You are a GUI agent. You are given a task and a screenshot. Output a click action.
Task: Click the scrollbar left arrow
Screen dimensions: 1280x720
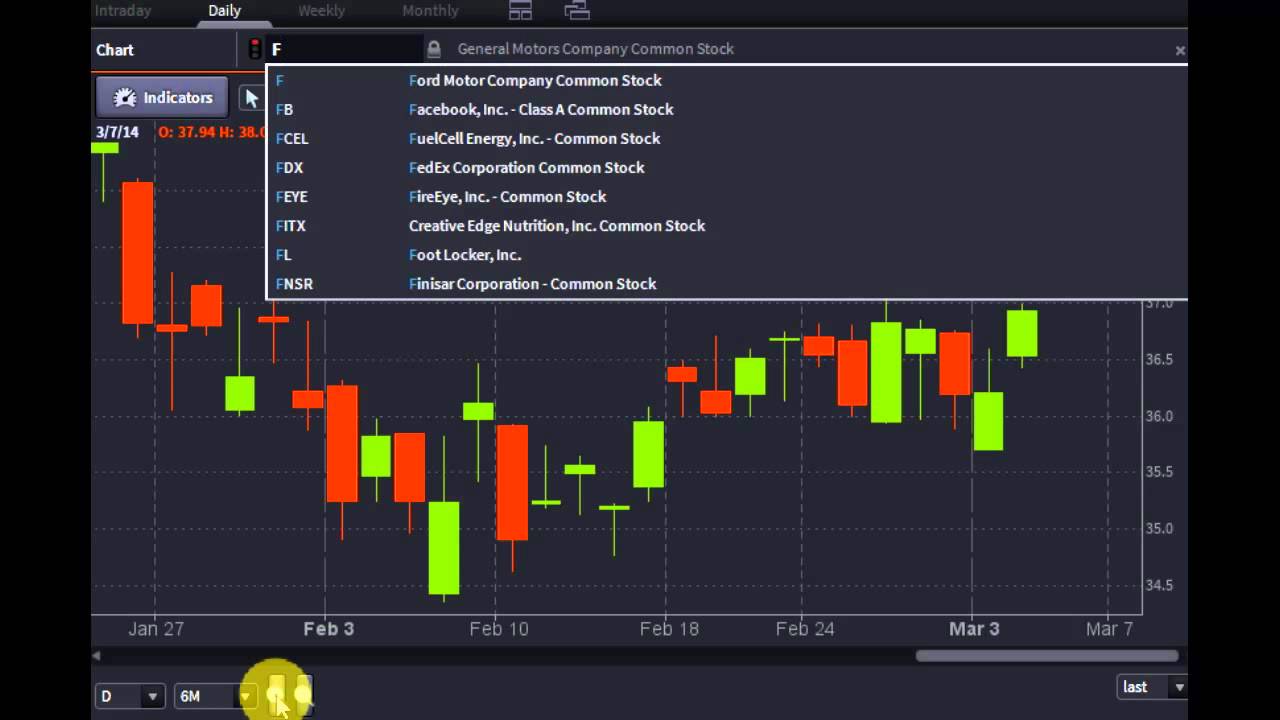[96, 656]
